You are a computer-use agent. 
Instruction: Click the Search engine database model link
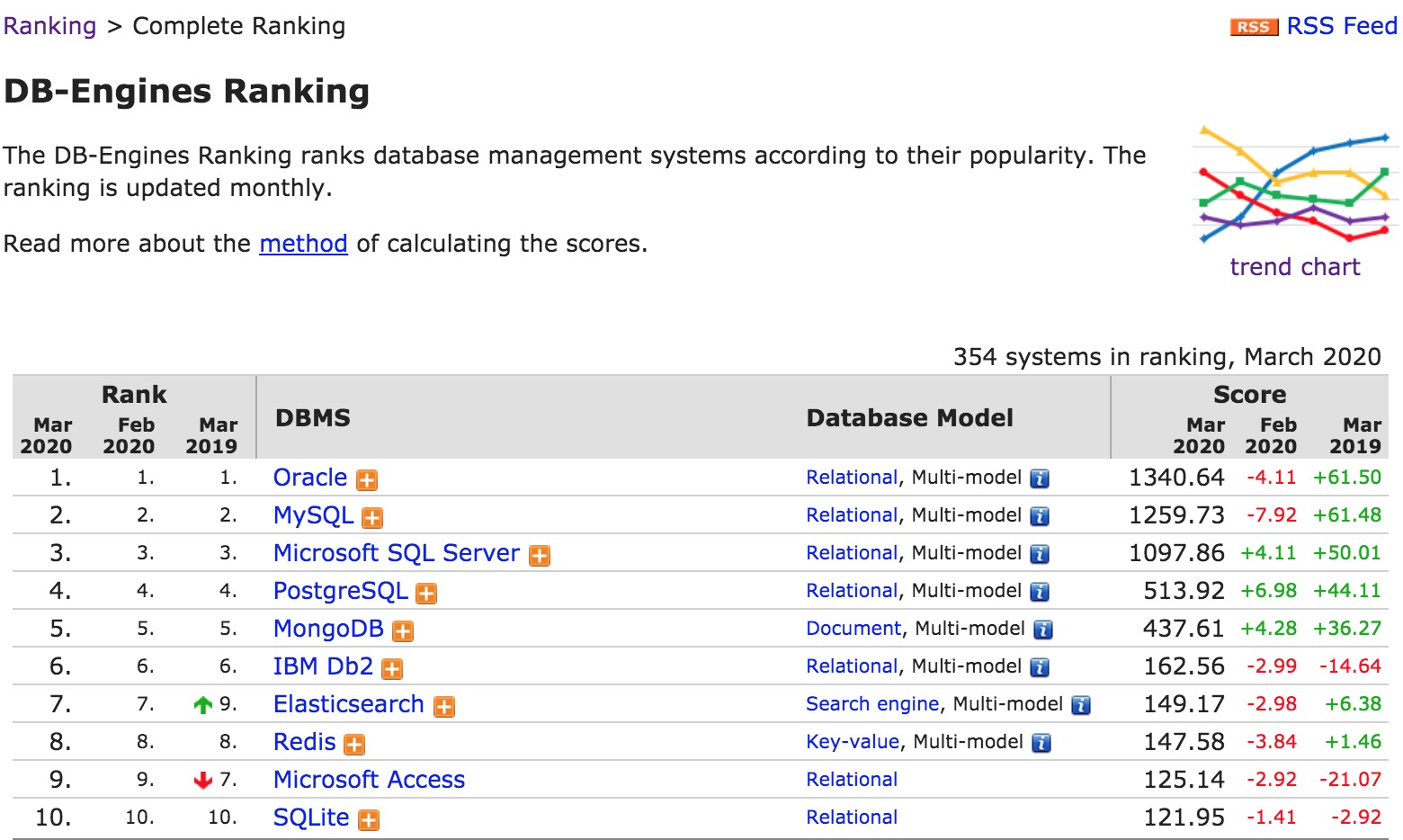coord(871,704)
